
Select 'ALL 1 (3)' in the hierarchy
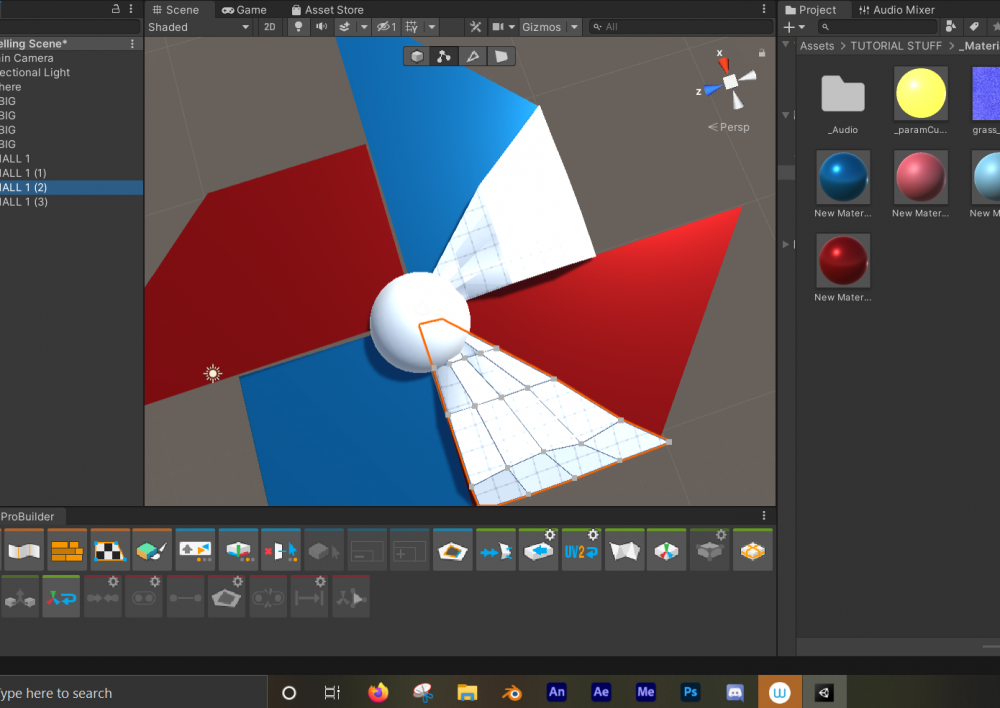click(24, 202)
